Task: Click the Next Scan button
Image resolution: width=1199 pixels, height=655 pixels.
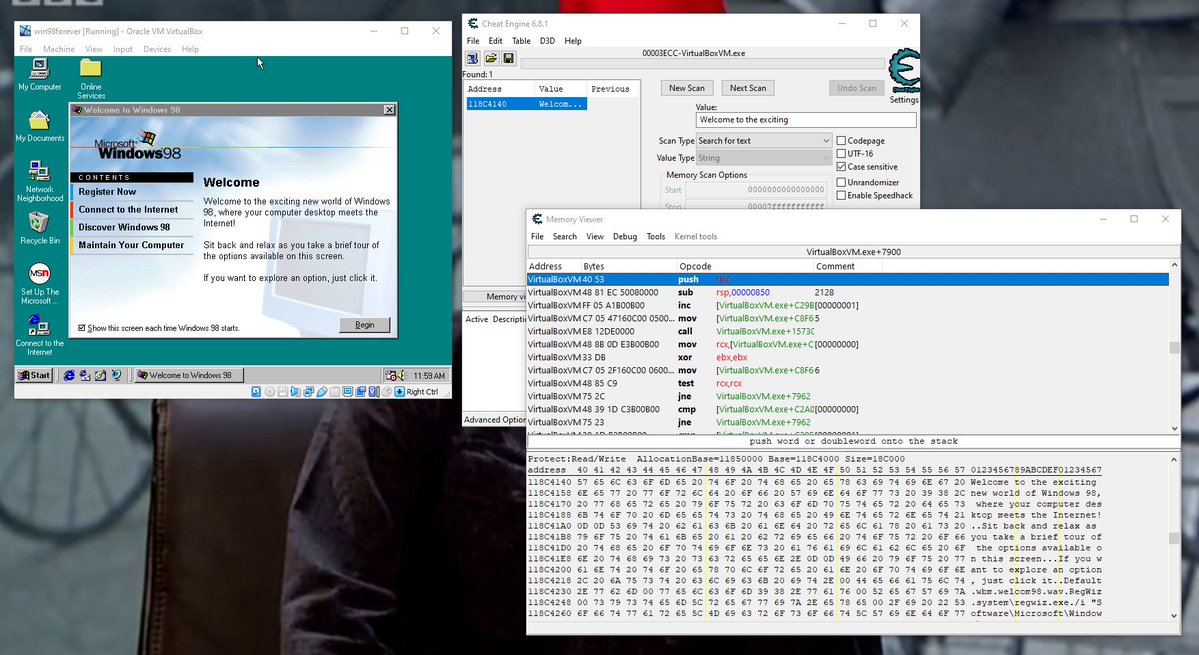Action: pos(748,88)
